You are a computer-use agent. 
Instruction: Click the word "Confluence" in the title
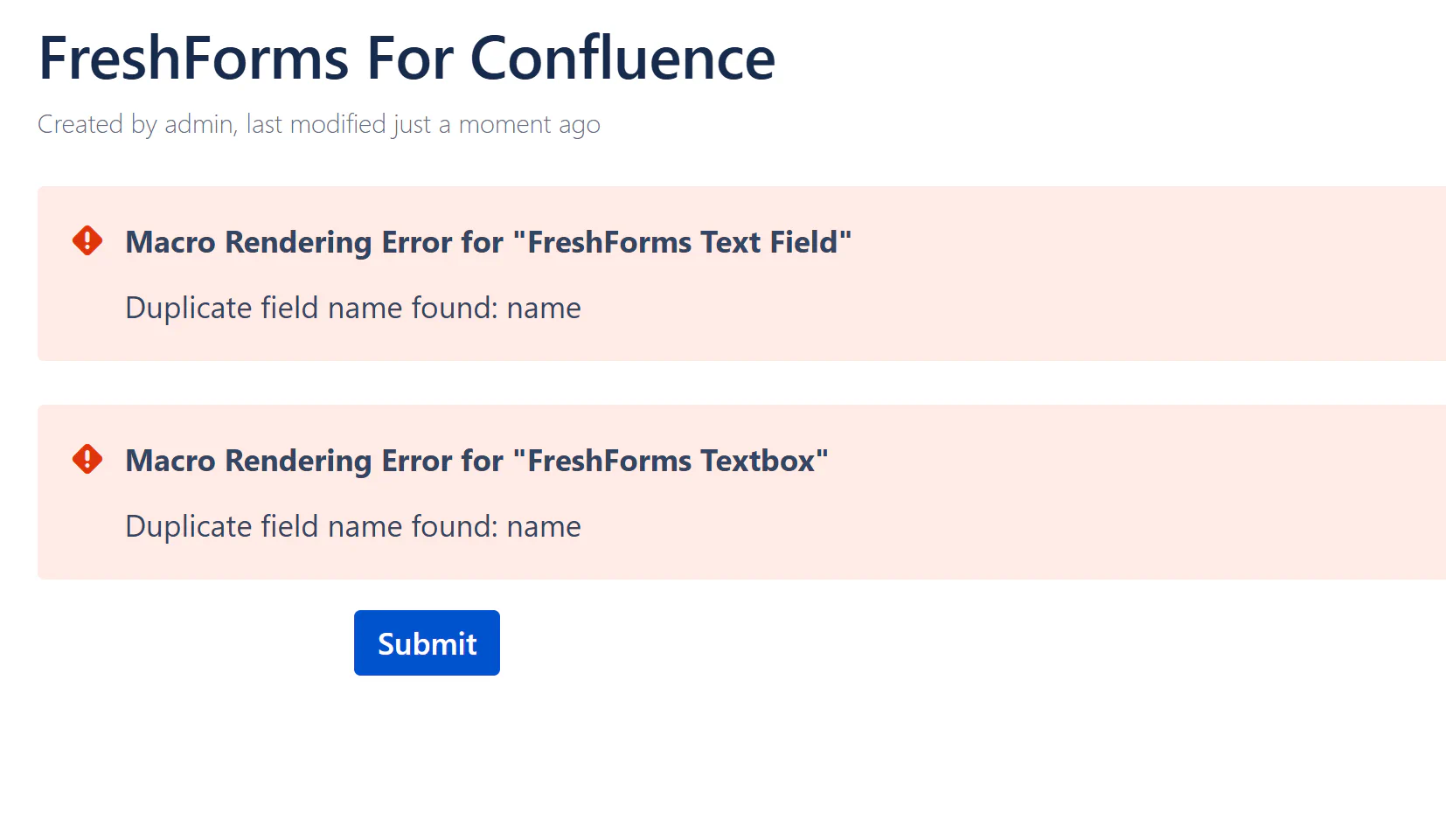click(622, 59)
